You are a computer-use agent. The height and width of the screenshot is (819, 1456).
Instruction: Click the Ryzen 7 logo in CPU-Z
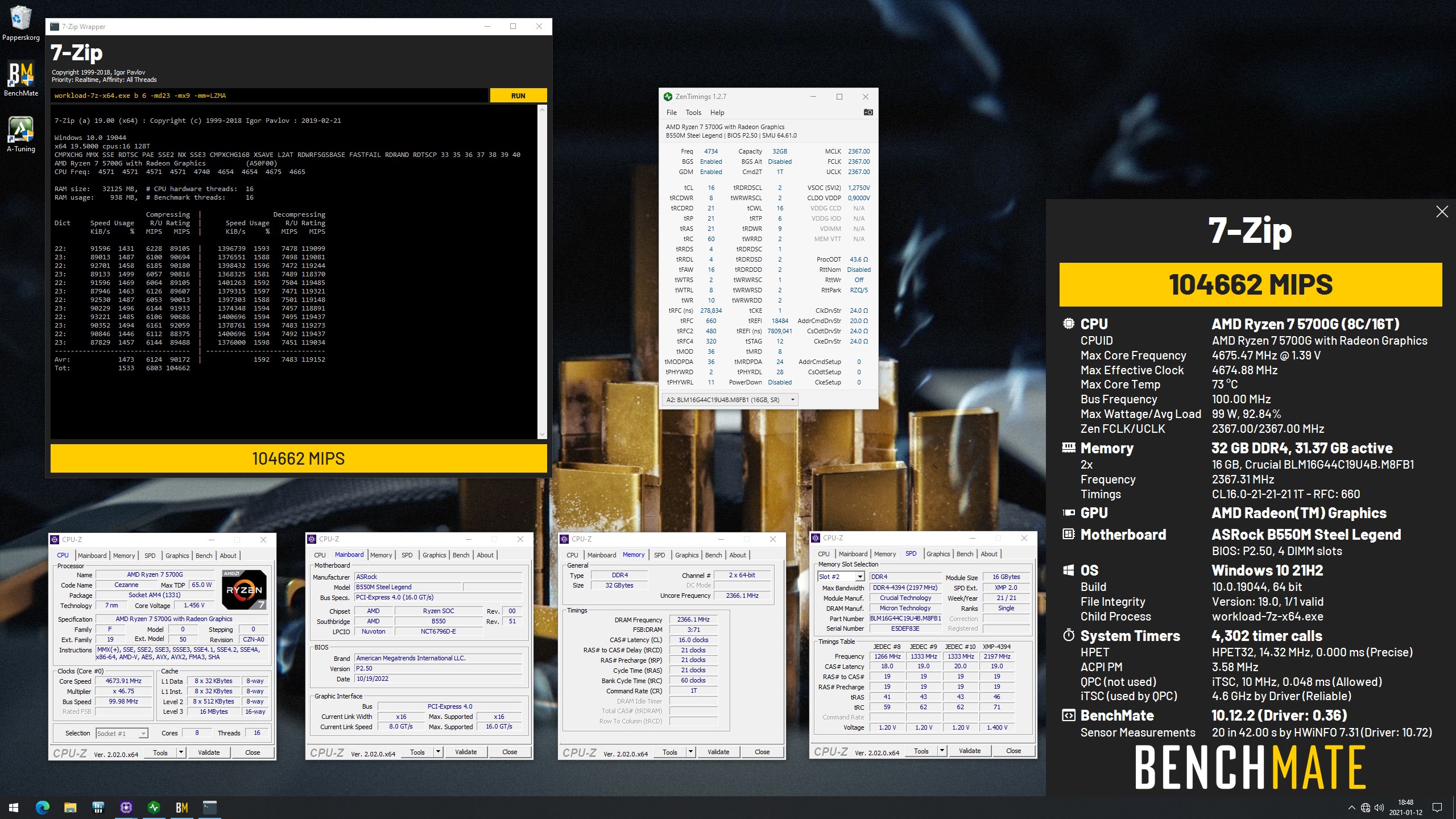click(x=244, y=589)
